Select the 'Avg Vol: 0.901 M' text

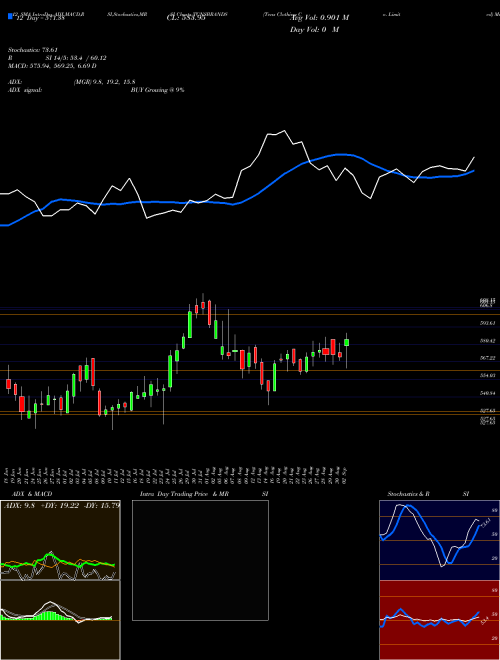(x=319, y=18)
